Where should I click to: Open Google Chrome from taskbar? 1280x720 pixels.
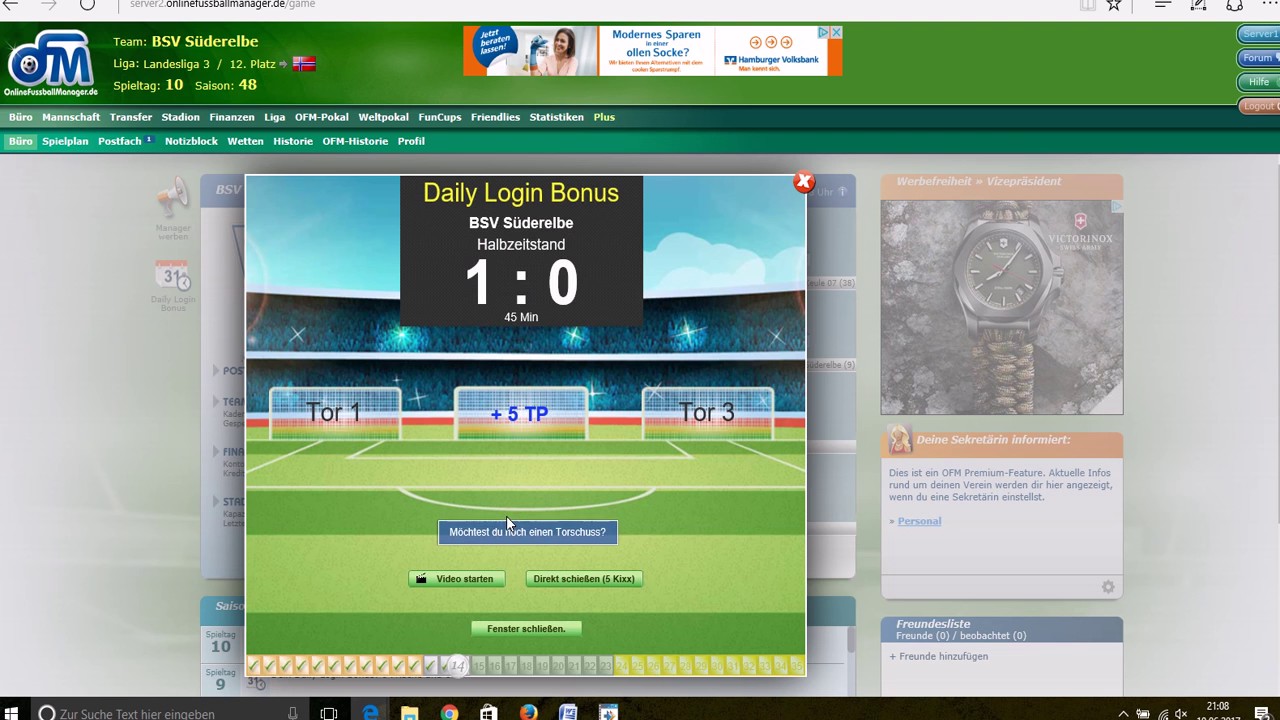[449, 713]
